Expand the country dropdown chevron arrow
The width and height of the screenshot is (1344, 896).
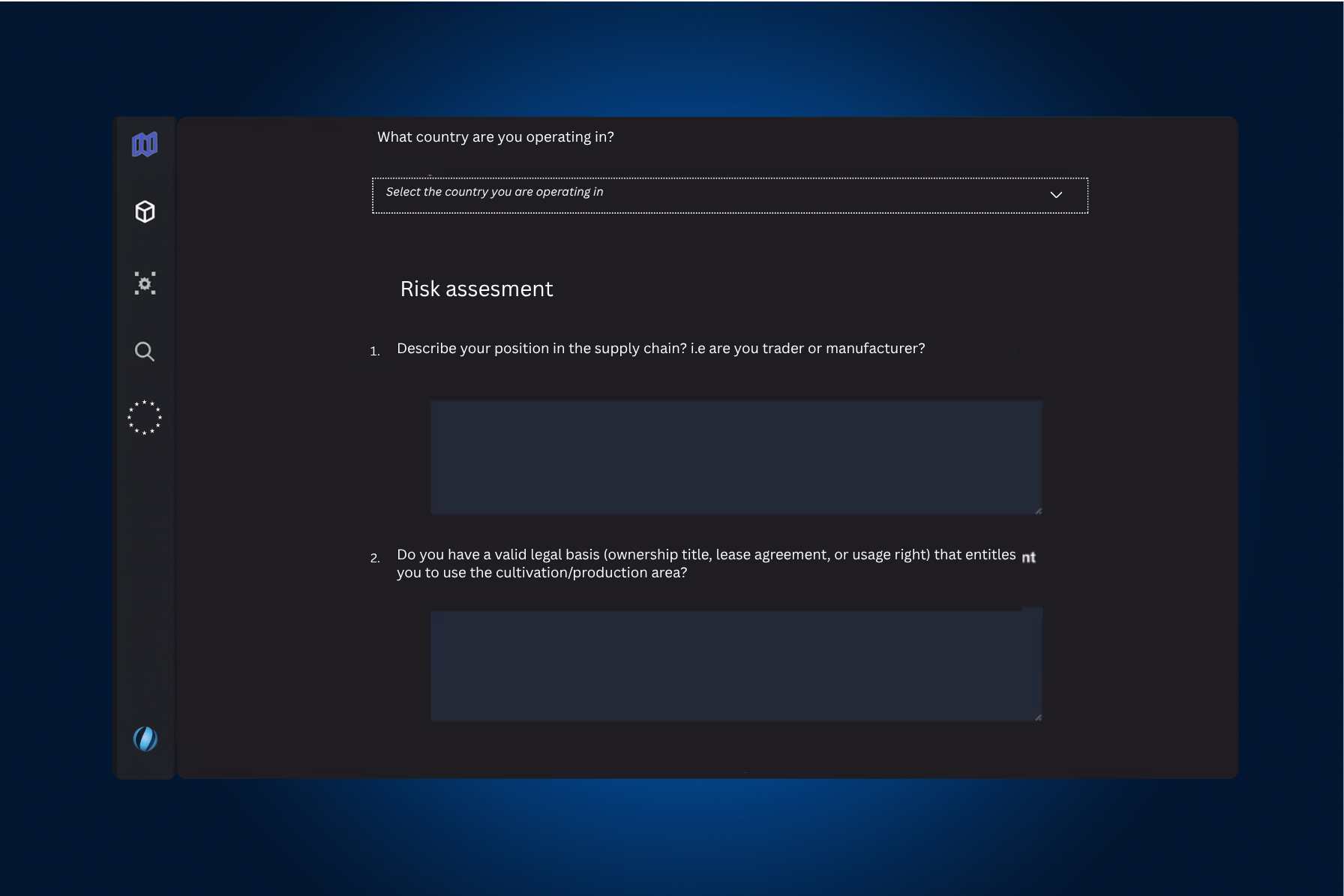click(x=1056, y=195)
